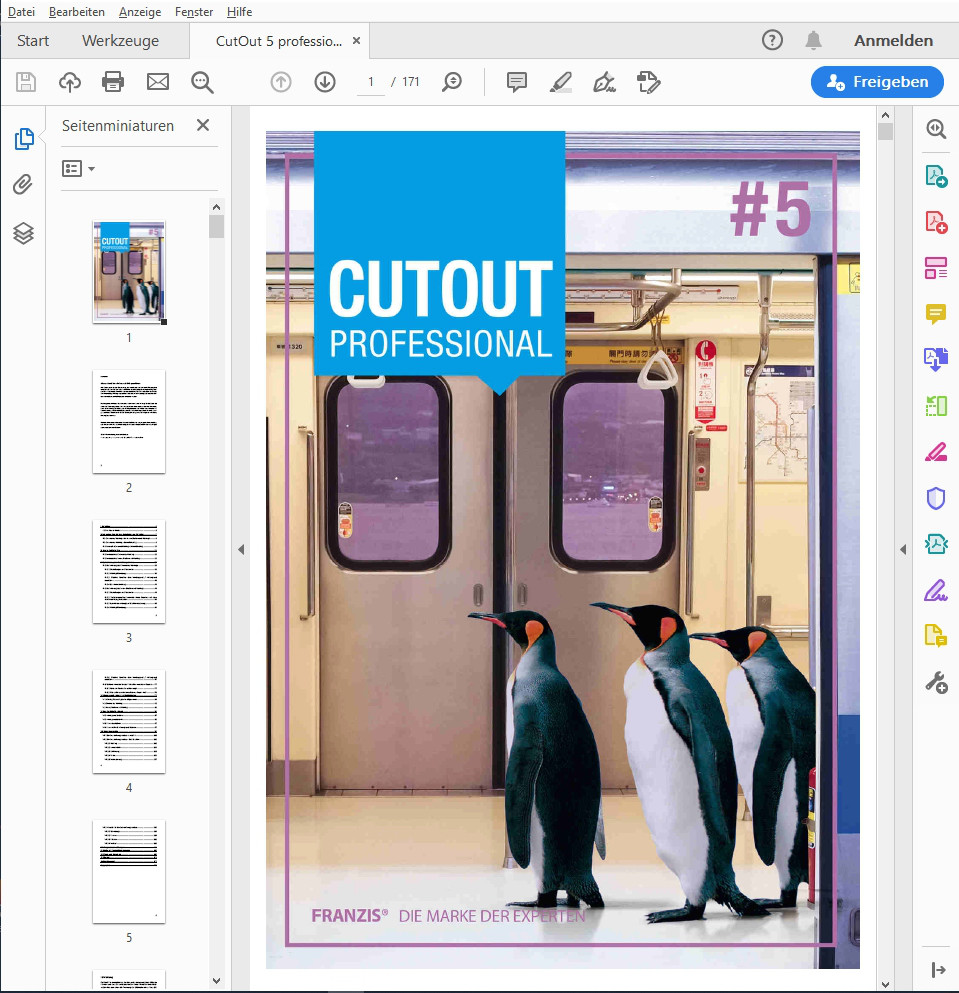959x993 pixels.
Task: Select page 4 thumbnail
Action: (129, 722)
